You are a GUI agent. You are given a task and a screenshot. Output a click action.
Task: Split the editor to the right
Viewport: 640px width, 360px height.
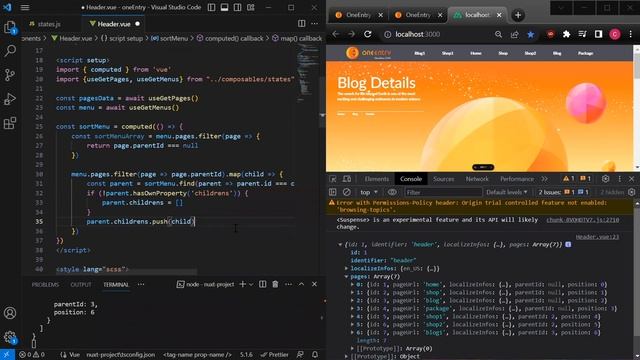[x=302, y=24]
